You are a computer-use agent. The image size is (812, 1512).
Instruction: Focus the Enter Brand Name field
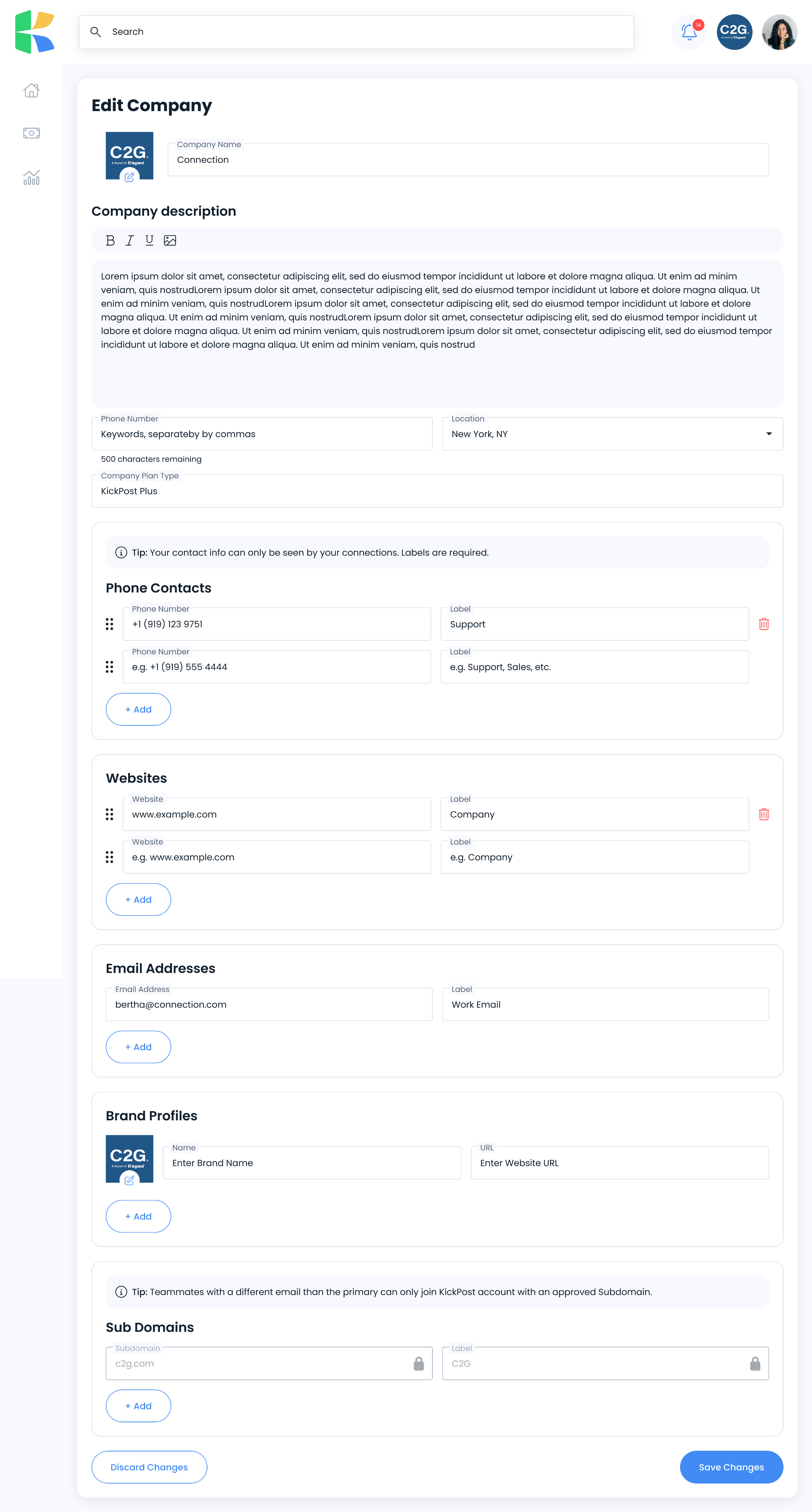pos(312,1163)
